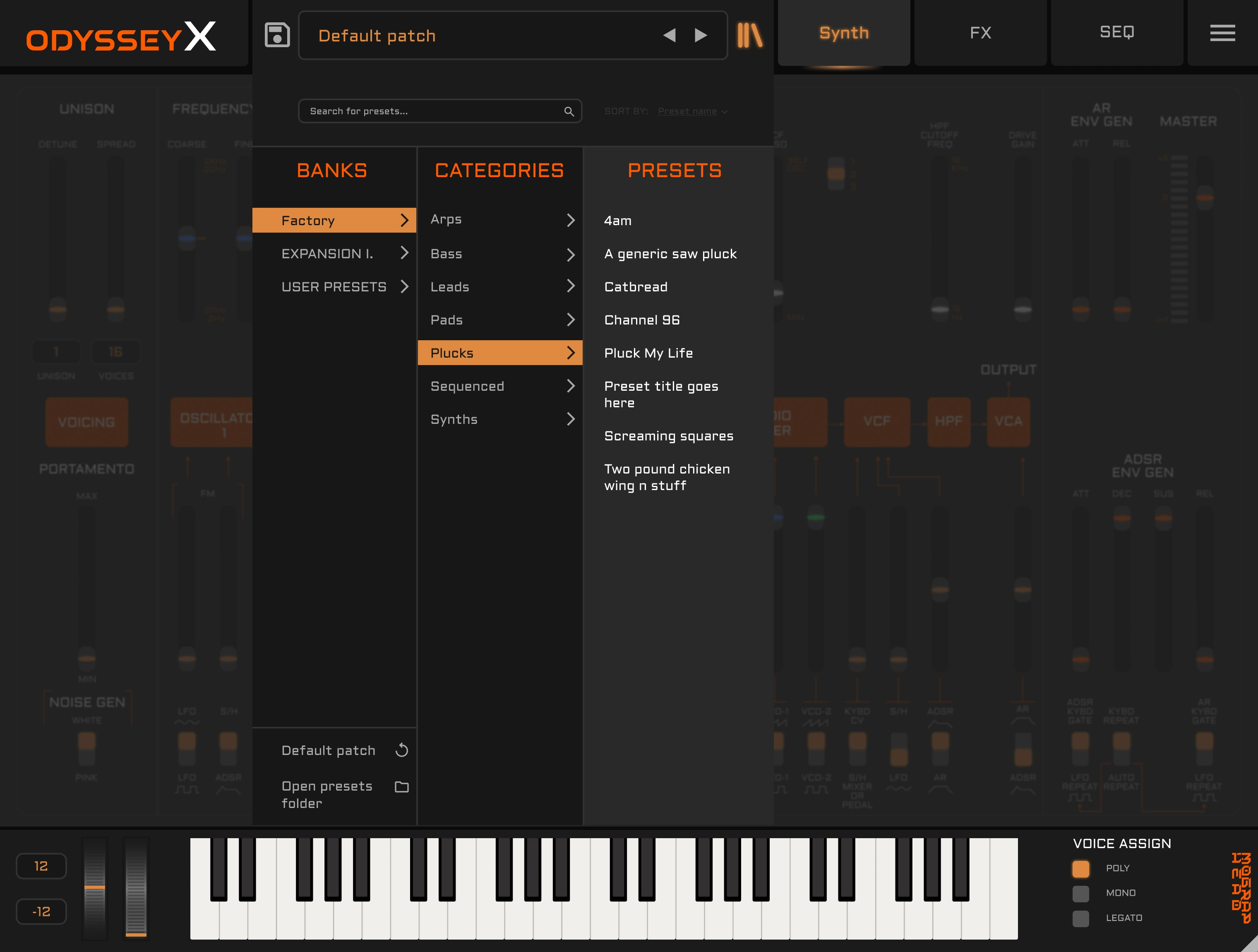Enable LEGATO voice assign
This screenshot has width=1258, height=952.
click(x=1080, y=918)
